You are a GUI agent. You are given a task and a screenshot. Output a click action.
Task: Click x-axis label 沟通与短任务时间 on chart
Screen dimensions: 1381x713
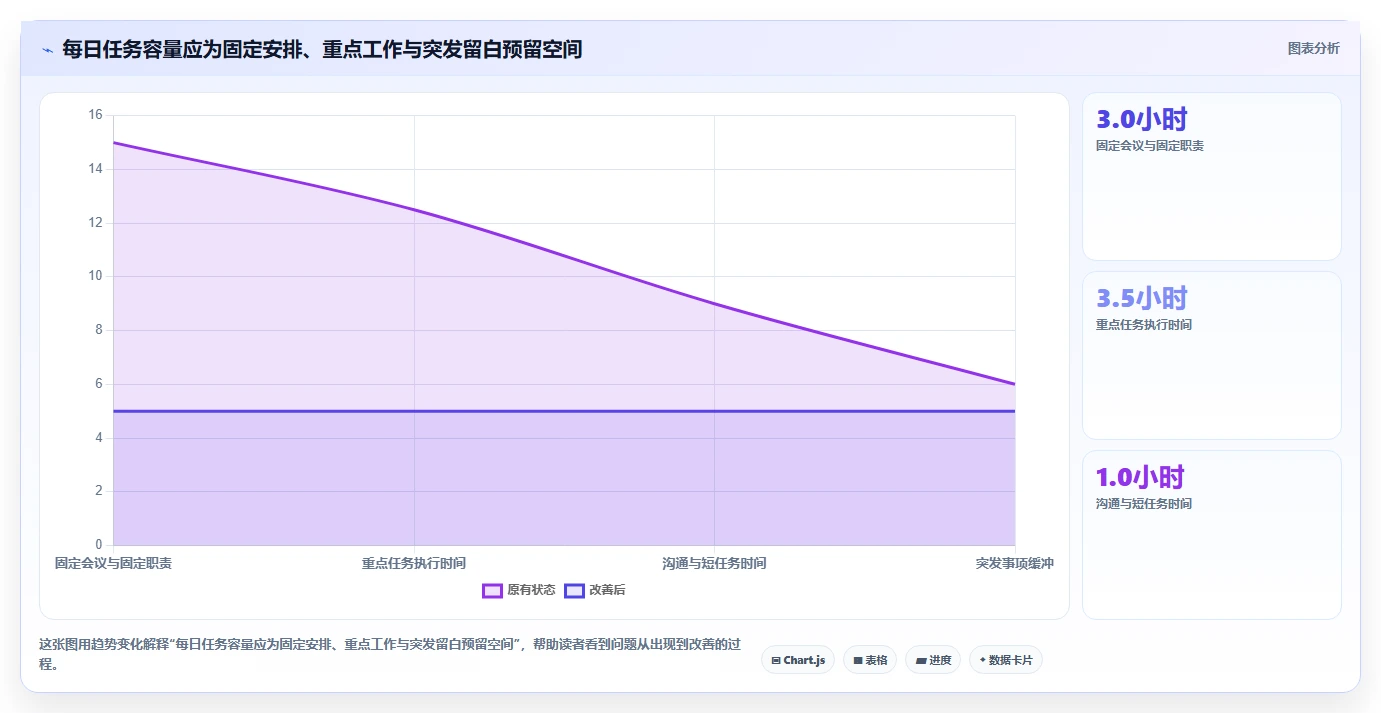714,563
